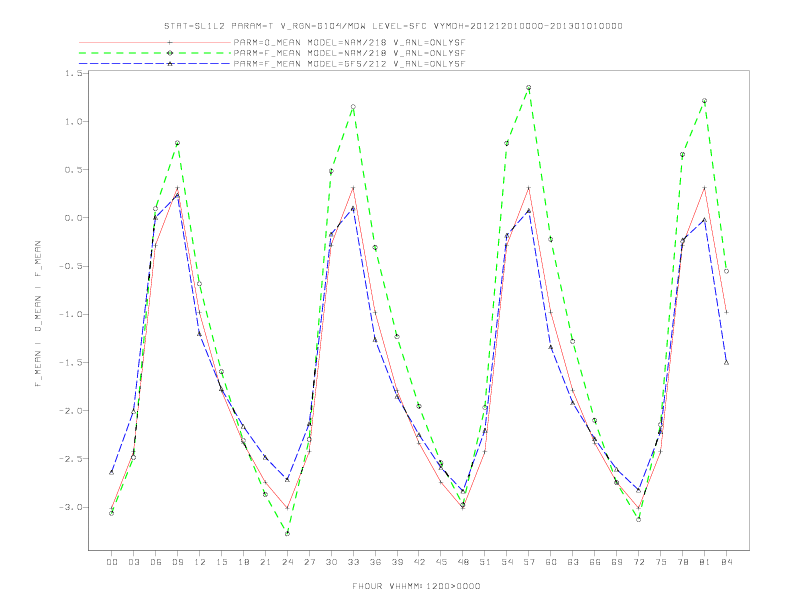The height and width of the screenshot is (612, 792).
Task: Click the green circle marker peak at hour 57
Action: click(529, 88)
